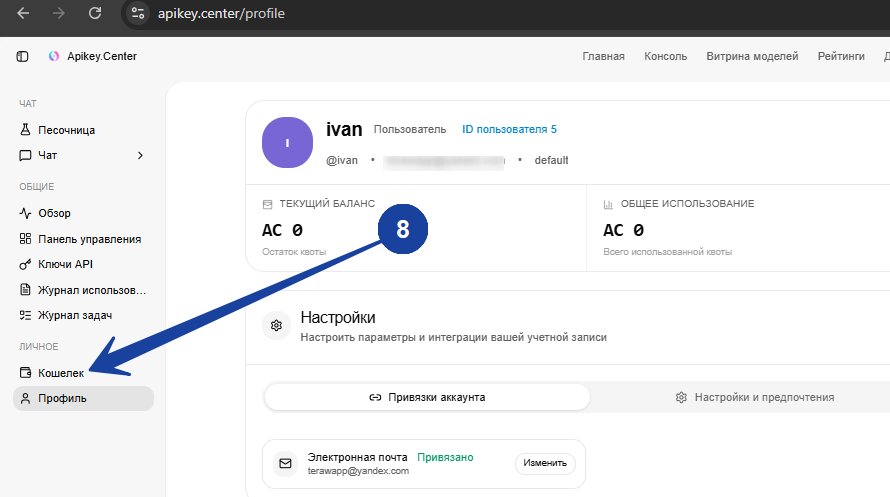Click the default group label
Viewport: 890px width, 497px height.
551,161
